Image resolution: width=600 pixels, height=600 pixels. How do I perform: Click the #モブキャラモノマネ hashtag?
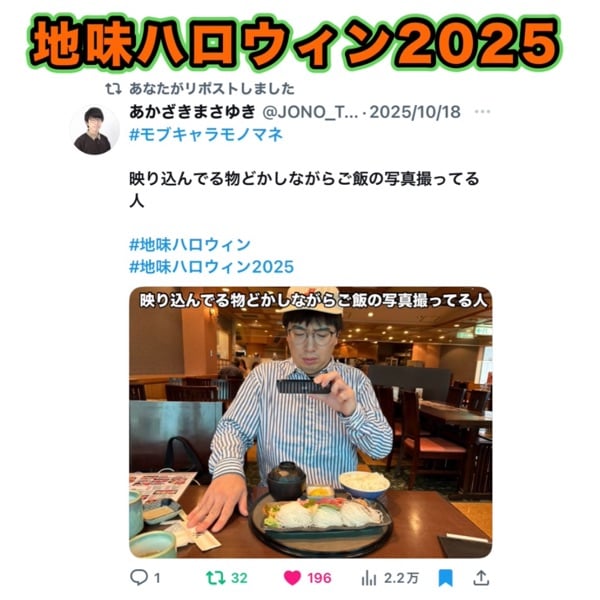tap(206, 134)
